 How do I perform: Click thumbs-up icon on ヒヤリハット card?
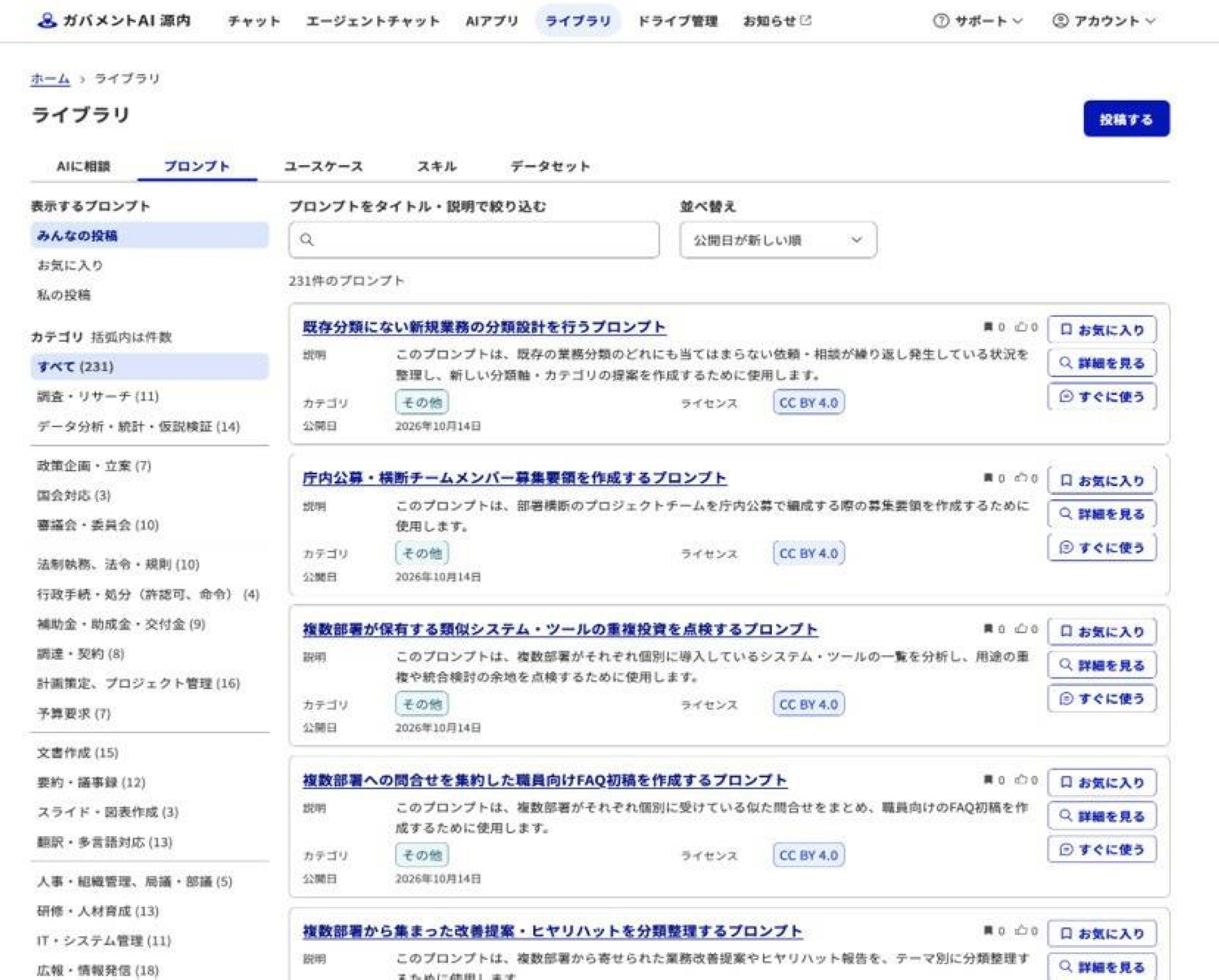(x=1021, y=930)
